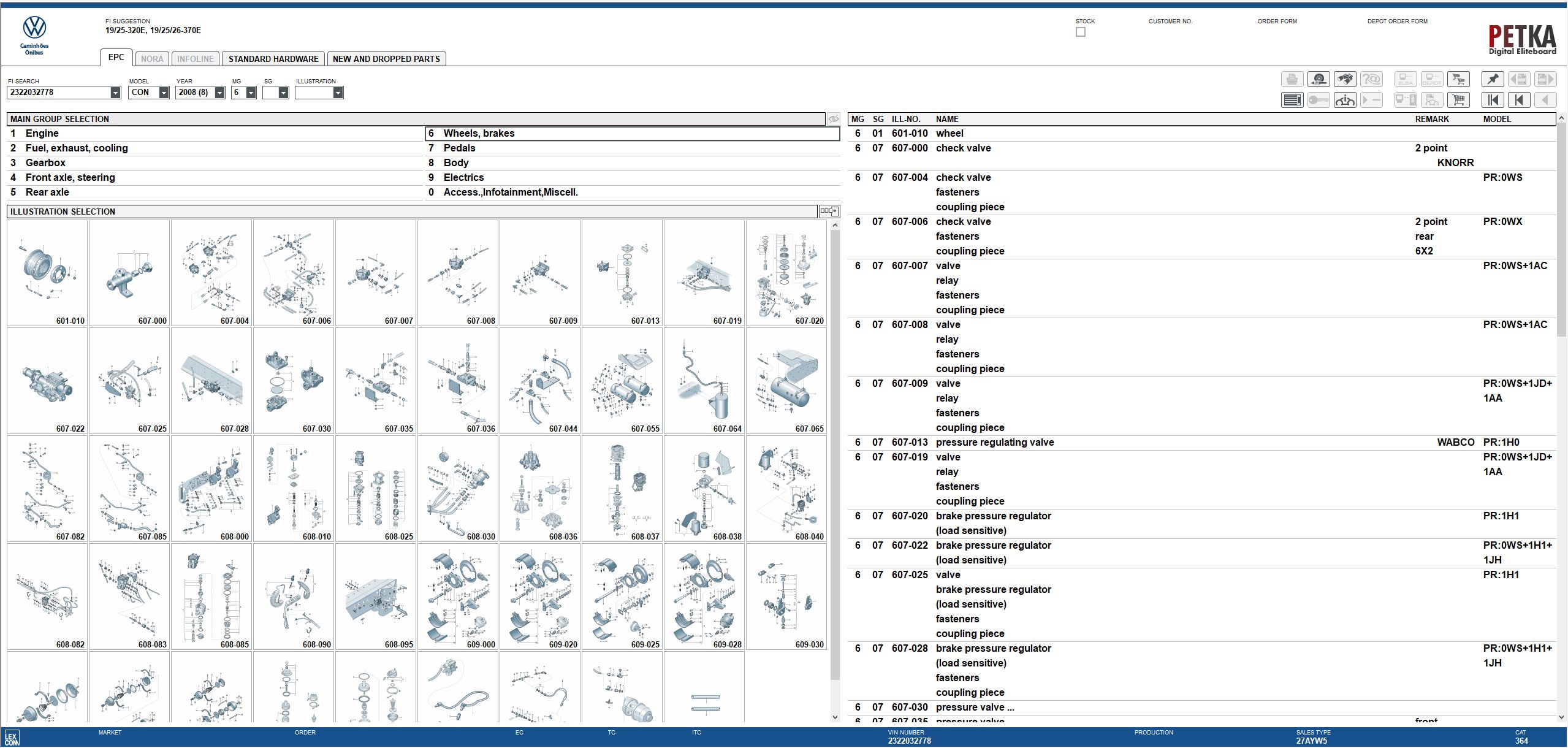Click the LEXCON icon in status bar

point(12,738)
